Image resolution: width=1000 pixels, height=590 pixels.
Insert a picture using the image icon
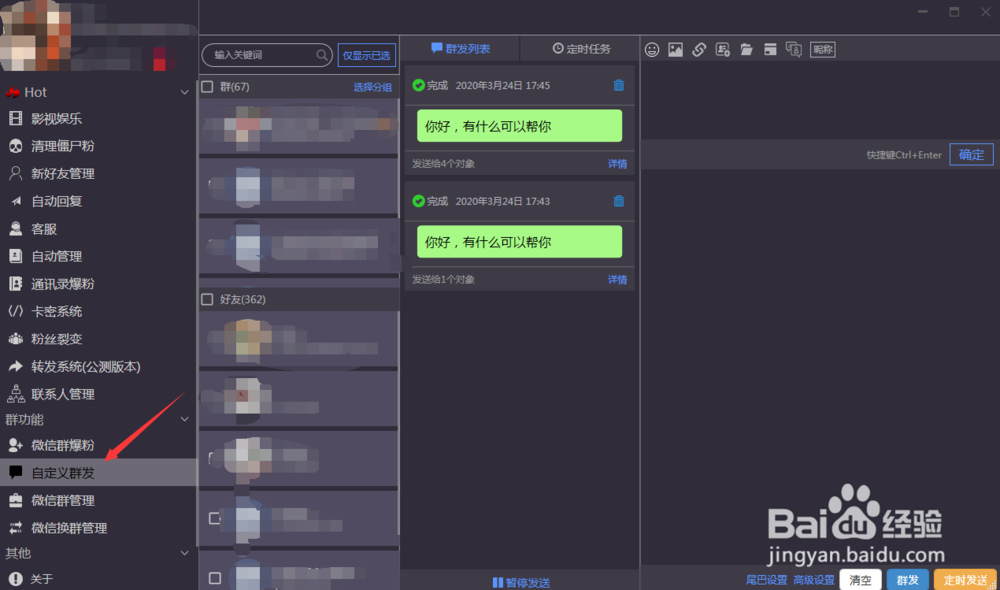[x=675, y=50]
